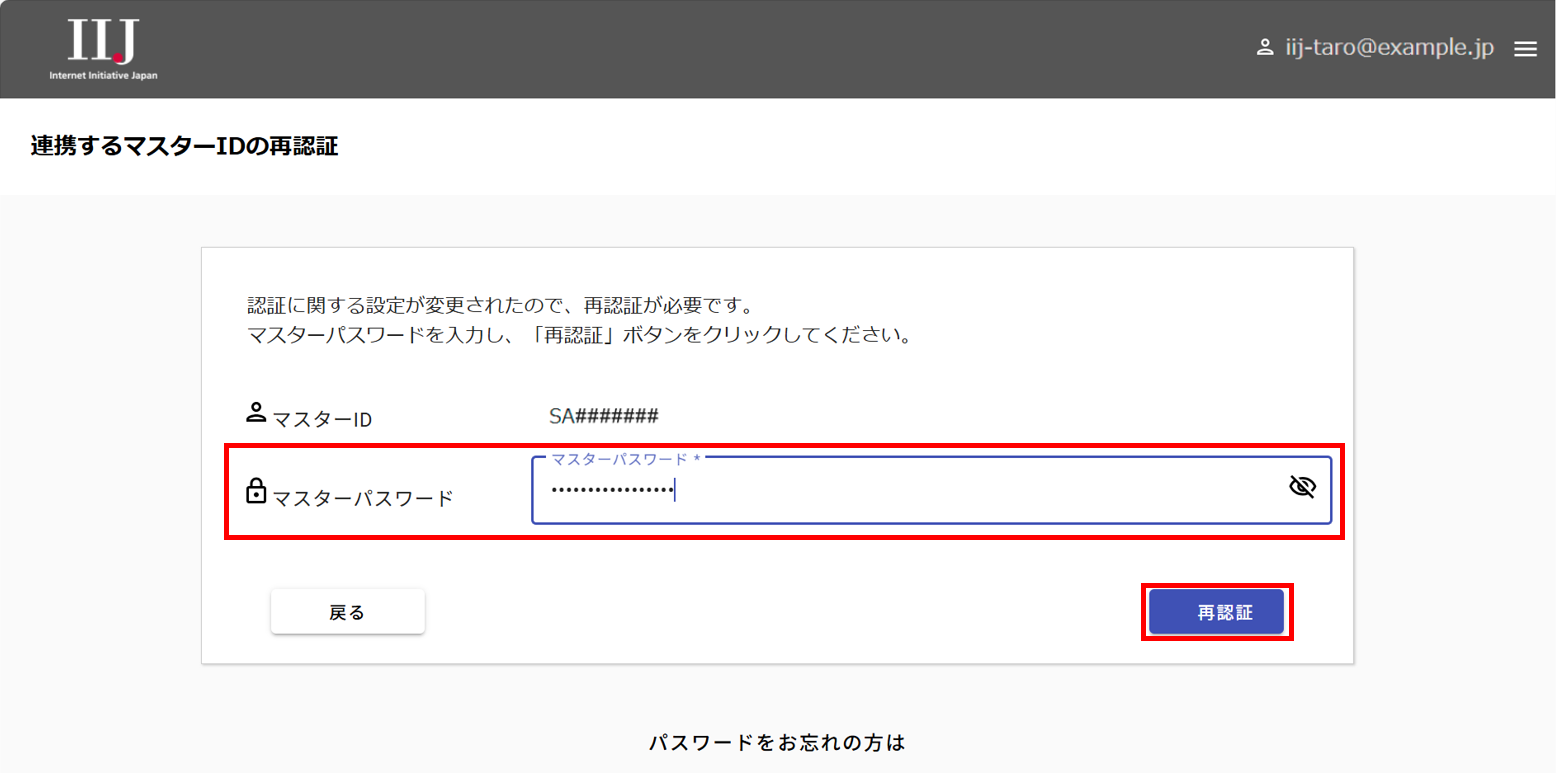The width and height of the screenshot is (1556, 773).
Task: Click the Internet Initiative Japan text under the logo
Action: [x=103, y=75]
